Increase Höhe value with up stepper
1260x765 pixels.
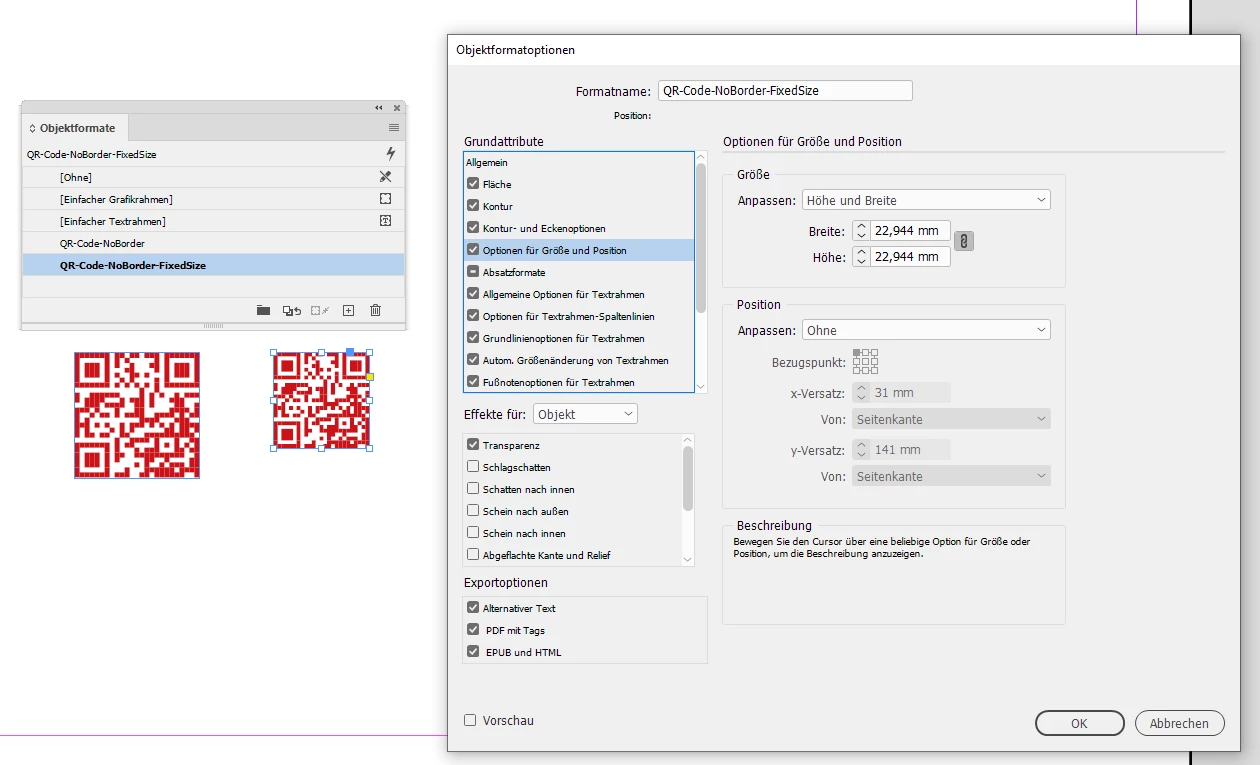(861, 252)
